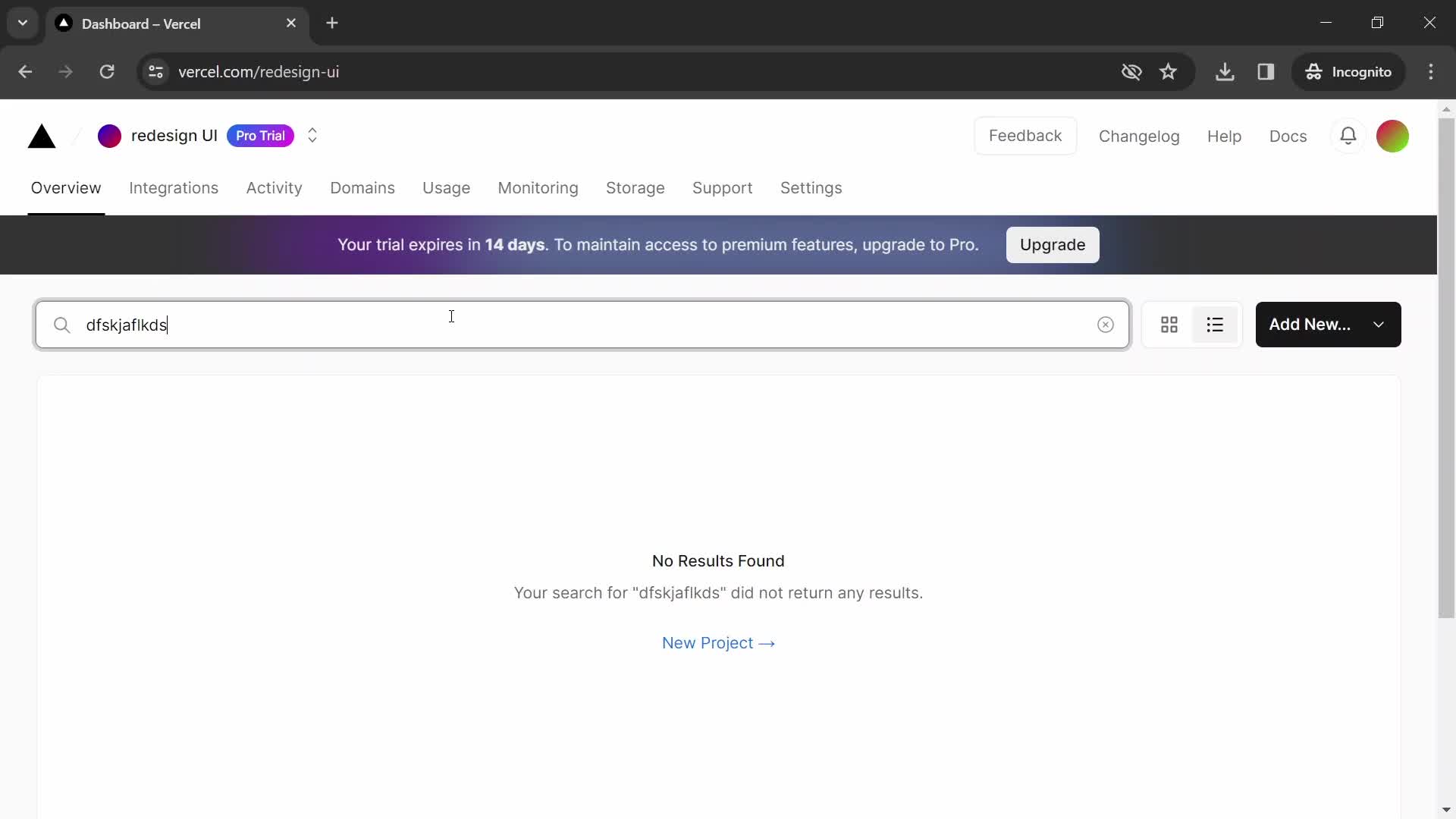
Task: Select the Domains tab
Action: point(362,188)
